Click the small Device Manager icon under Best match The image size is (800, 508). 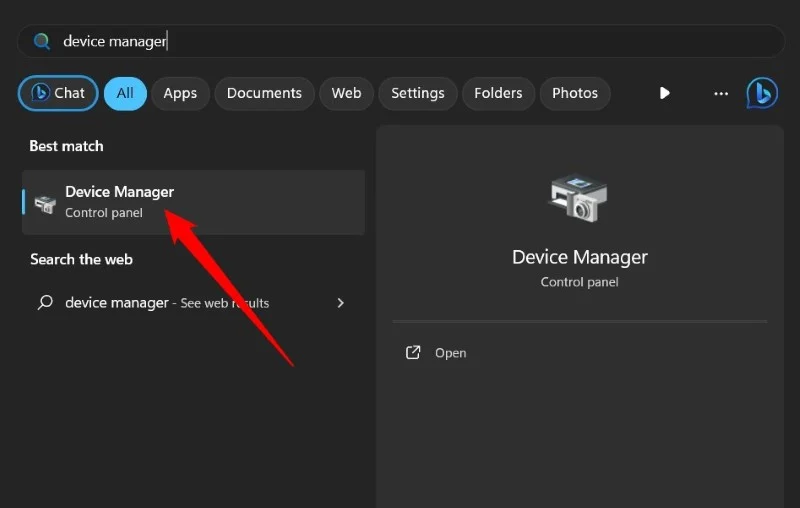(45, 203)
